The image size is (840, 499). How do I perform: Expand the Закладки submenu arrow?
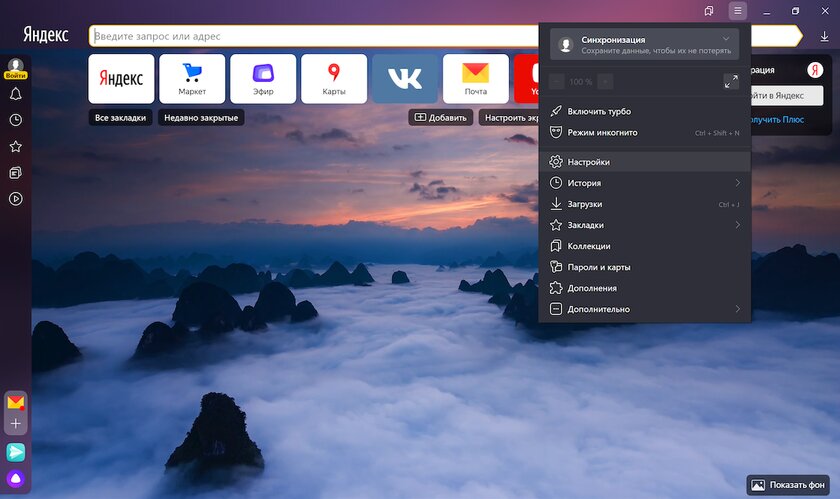point(738,225)
